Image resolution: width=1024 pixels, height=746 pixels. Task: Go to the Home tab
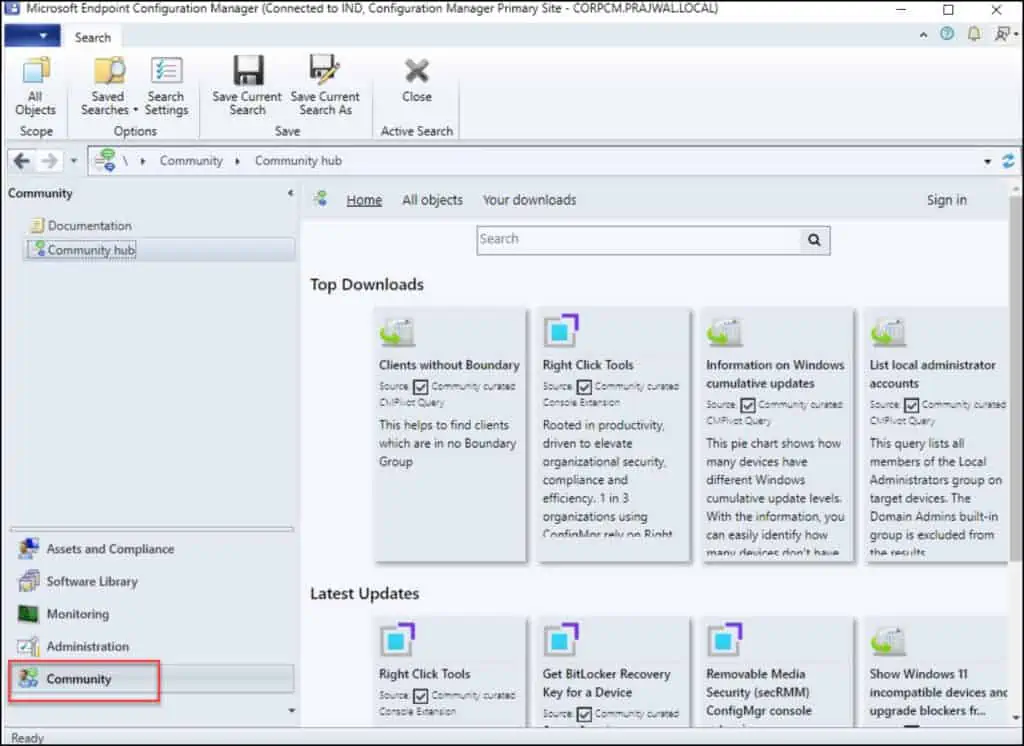(x=364, y=200)
